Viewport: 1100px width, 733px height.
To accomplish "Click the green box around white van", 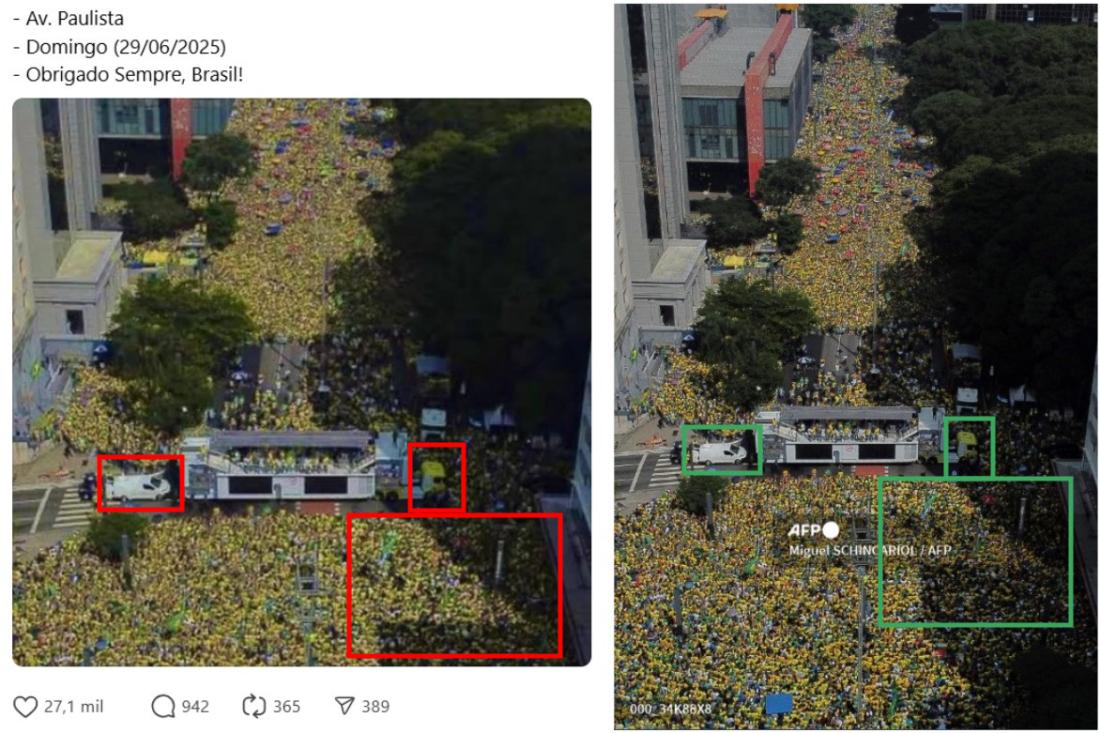I will point(722,450).
